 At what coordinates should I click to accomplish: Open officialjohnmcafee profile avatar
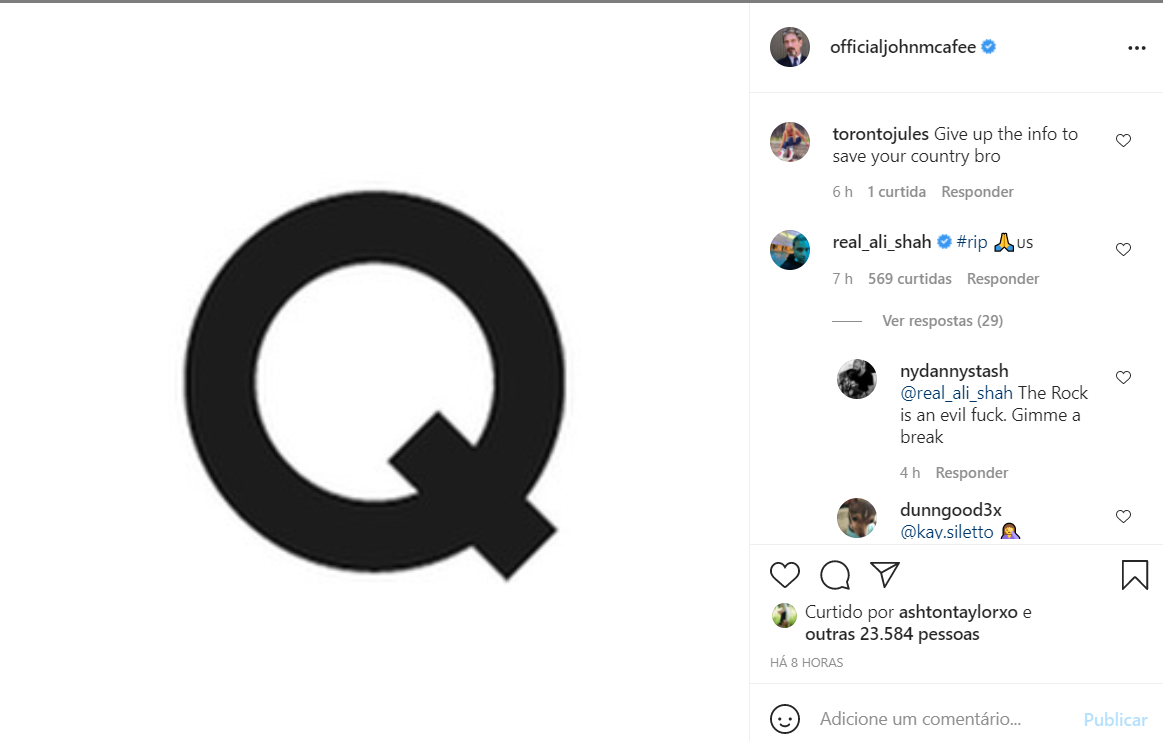[x=790, y=47]
